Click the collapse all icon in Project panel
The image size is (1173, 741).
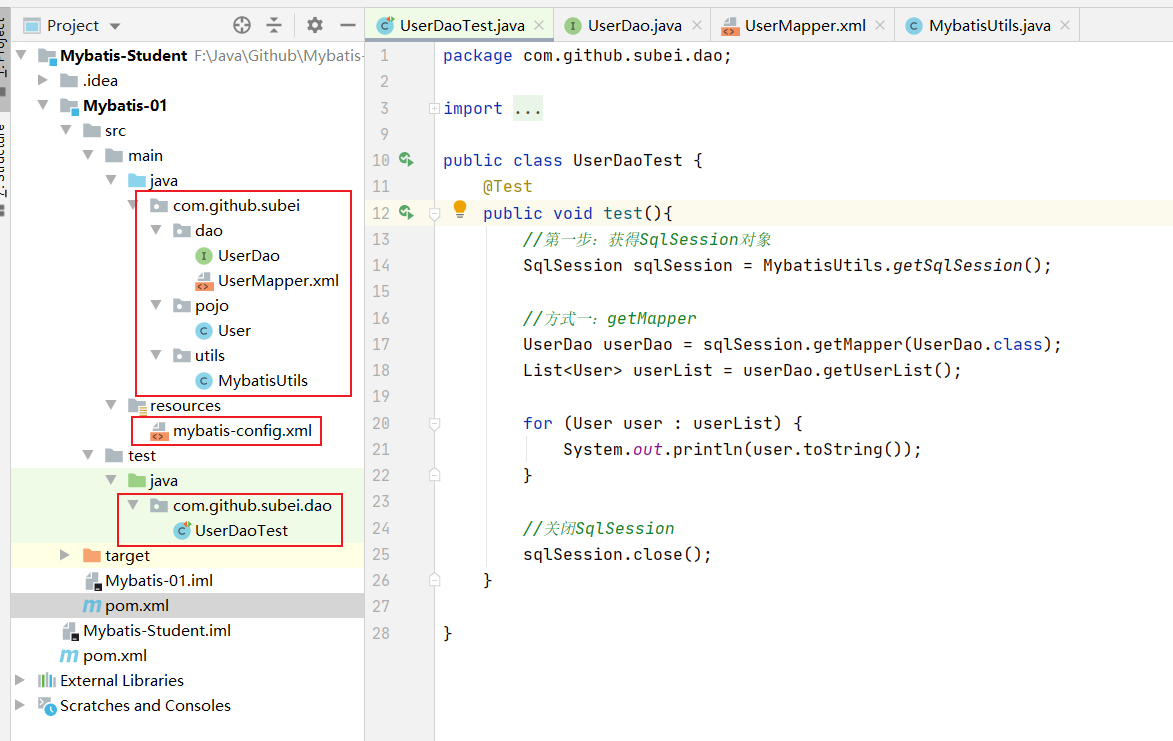274,25
